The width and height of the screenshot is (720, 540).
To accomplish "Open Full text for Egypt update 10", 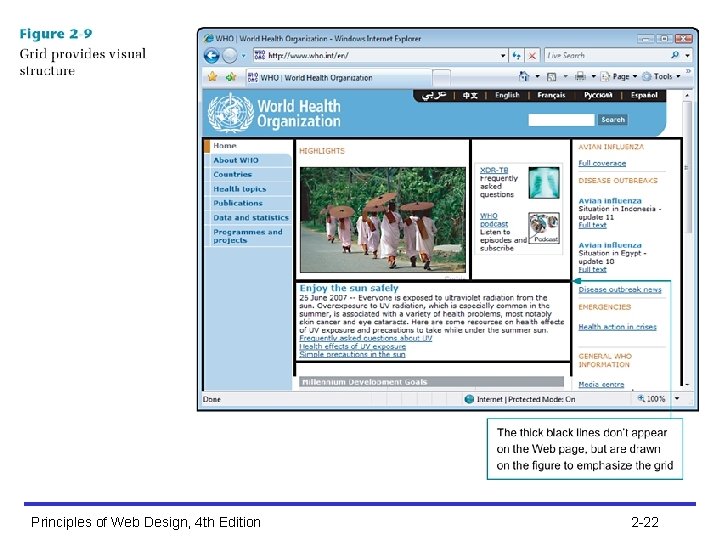I will [x=592, y=270].
